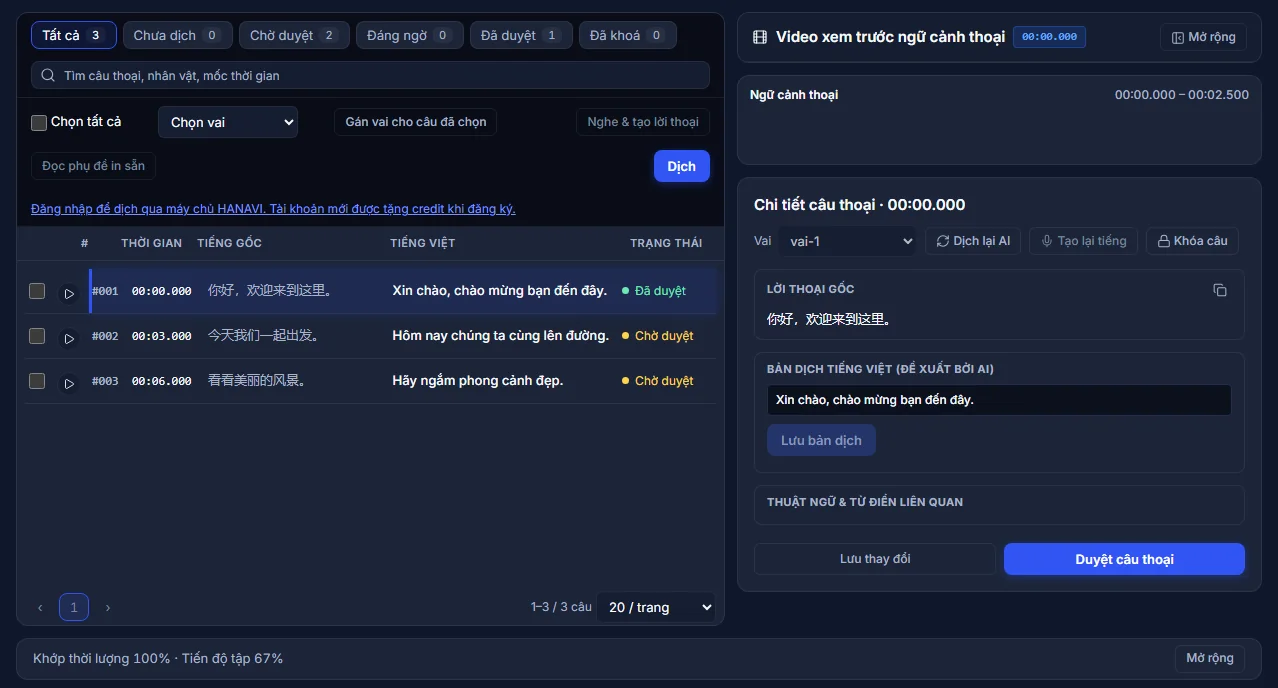Switch to the 'Đã duyệt' tab
Viewport: 1278px width, 688px height.
pyautogui.click(x=521, y=36)
